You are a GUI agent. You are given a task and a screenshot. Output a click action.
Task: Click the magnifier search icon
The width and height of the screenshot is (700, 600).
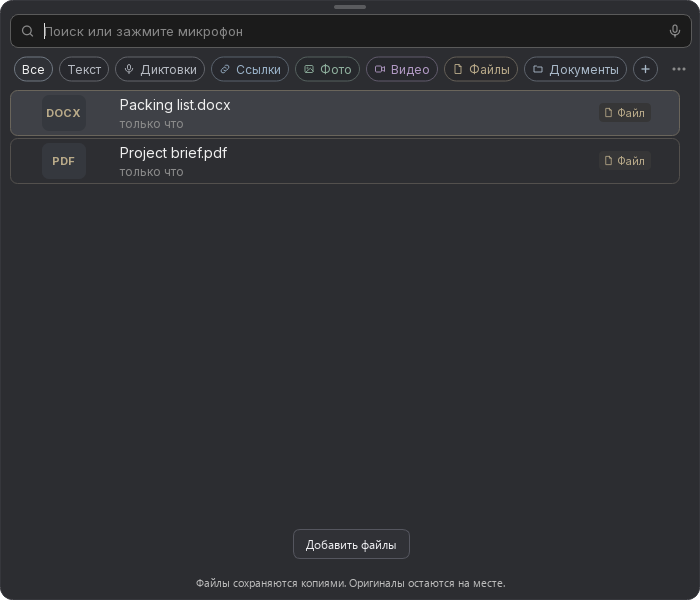tap(28, 31)
